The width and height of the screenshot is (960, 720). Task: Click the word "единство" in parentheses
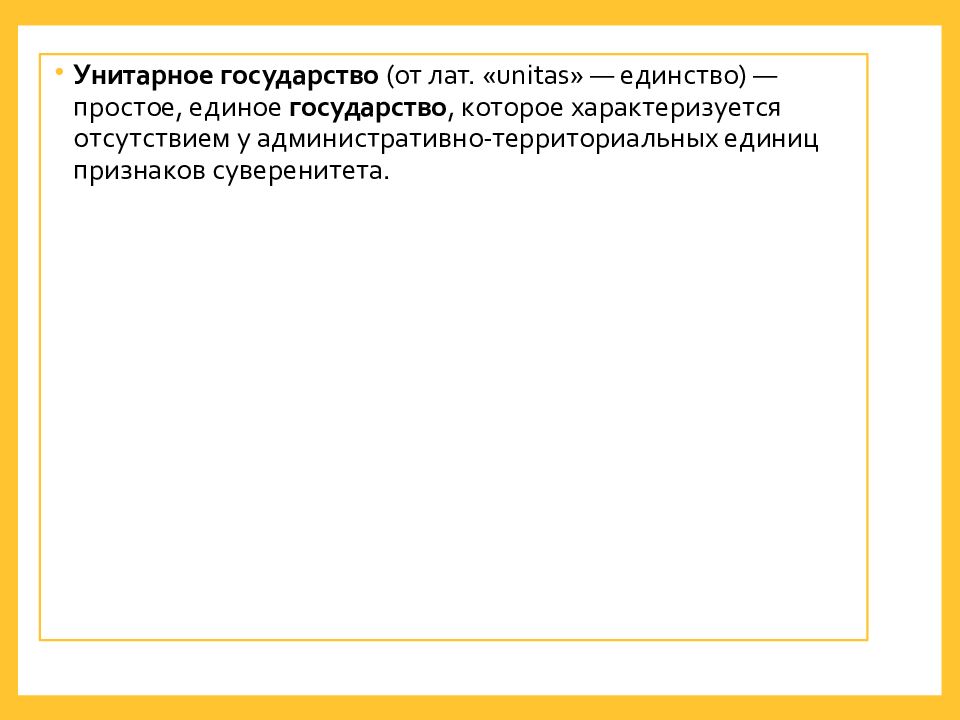coord(678,77)
